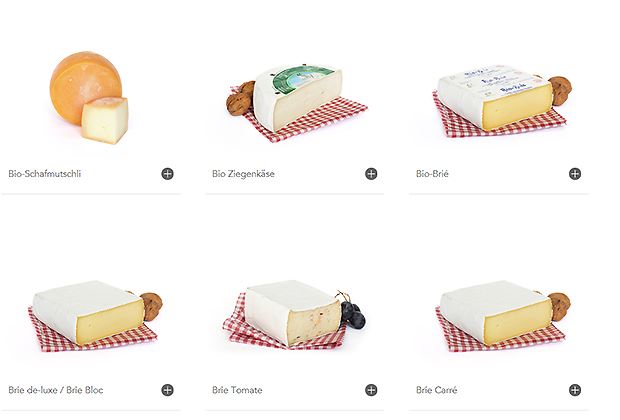Select the Bio Ziegenkäse product name
Screen dimensions: 620x420
(x=243, y=174)
